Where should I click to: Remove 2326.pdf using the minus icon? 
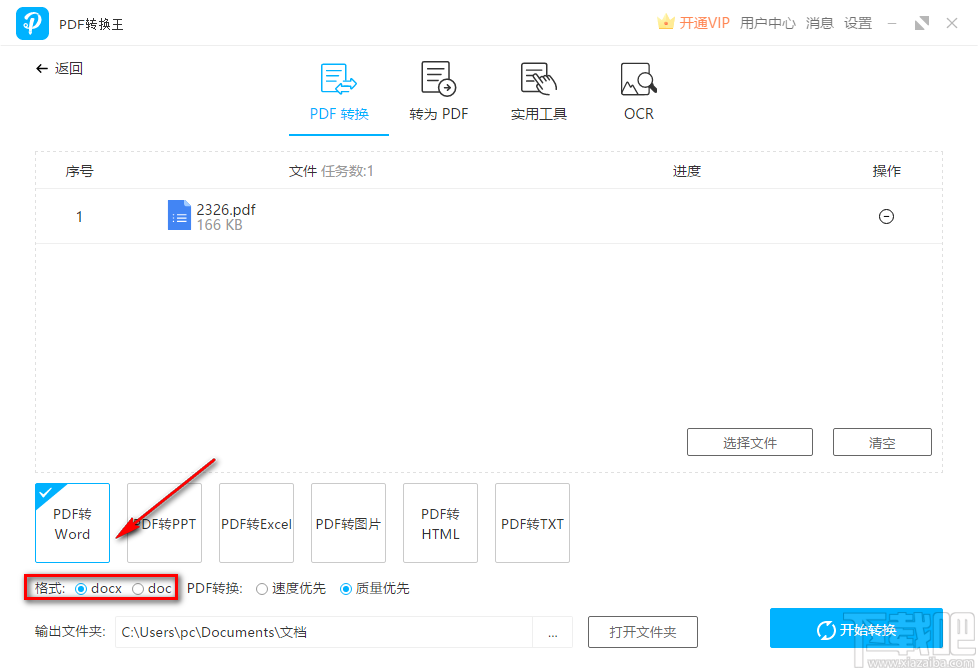(886, 216)
